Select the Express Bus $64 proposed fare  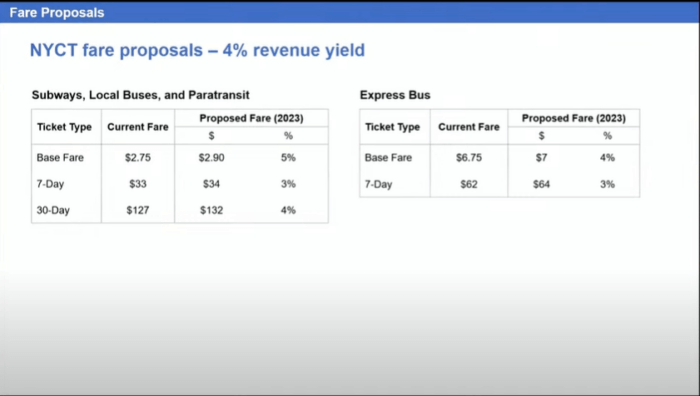coord(542,184)
